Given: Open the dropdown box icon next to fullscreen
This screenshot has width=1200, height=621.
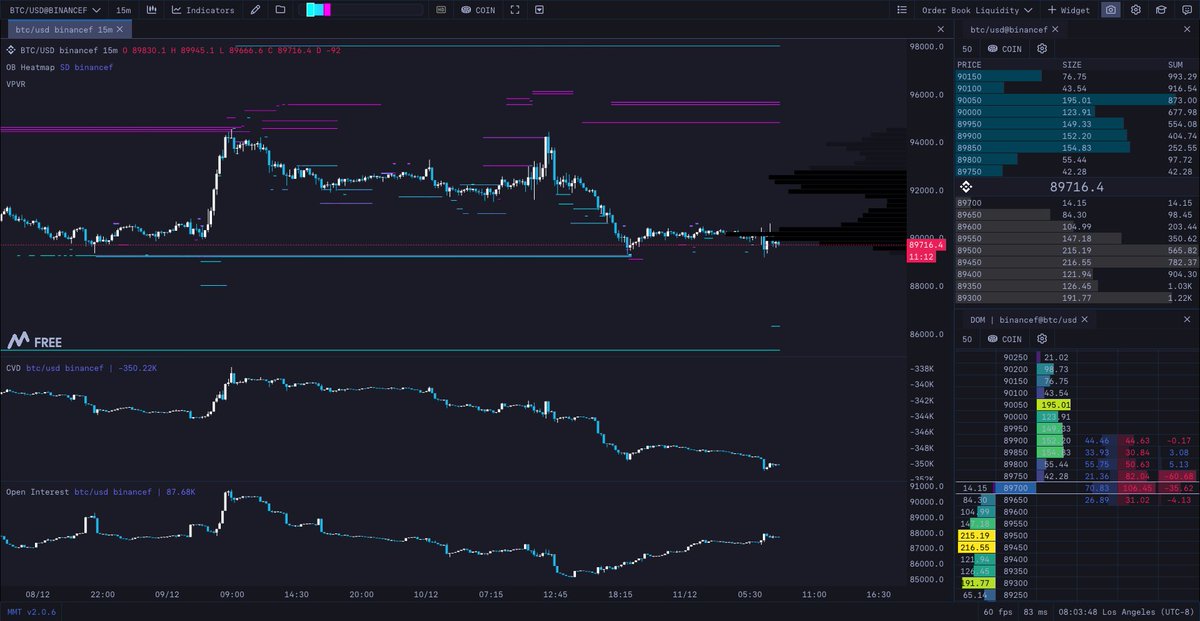Looking at the screenshot, I should 540,10.
